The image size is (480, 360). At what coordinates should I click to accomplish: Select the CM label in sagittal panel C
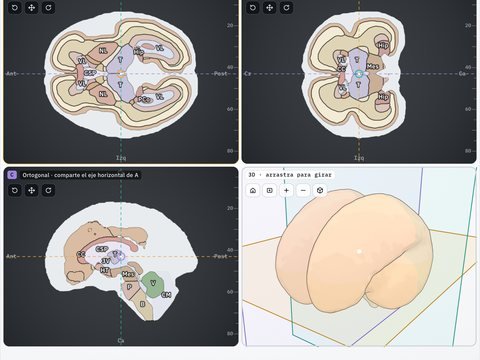[166, 295]
